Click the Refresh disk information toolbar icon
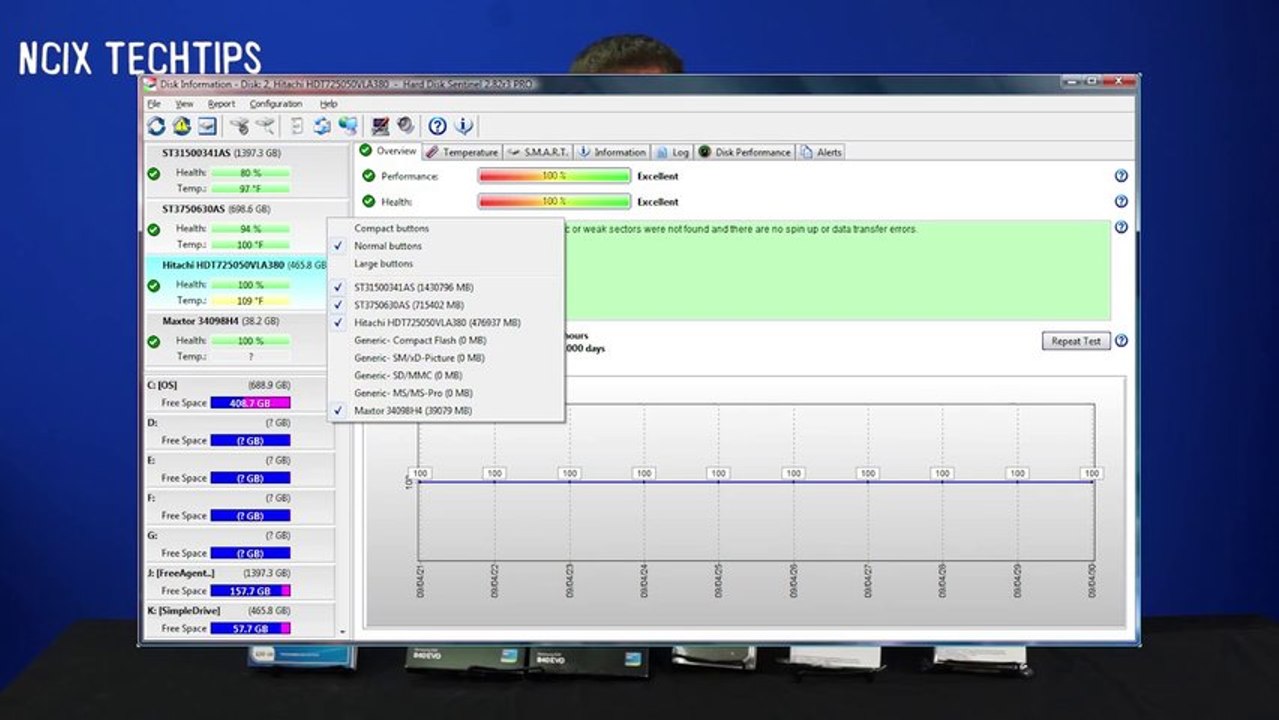 pyautogui.click(x=156, y=126)
